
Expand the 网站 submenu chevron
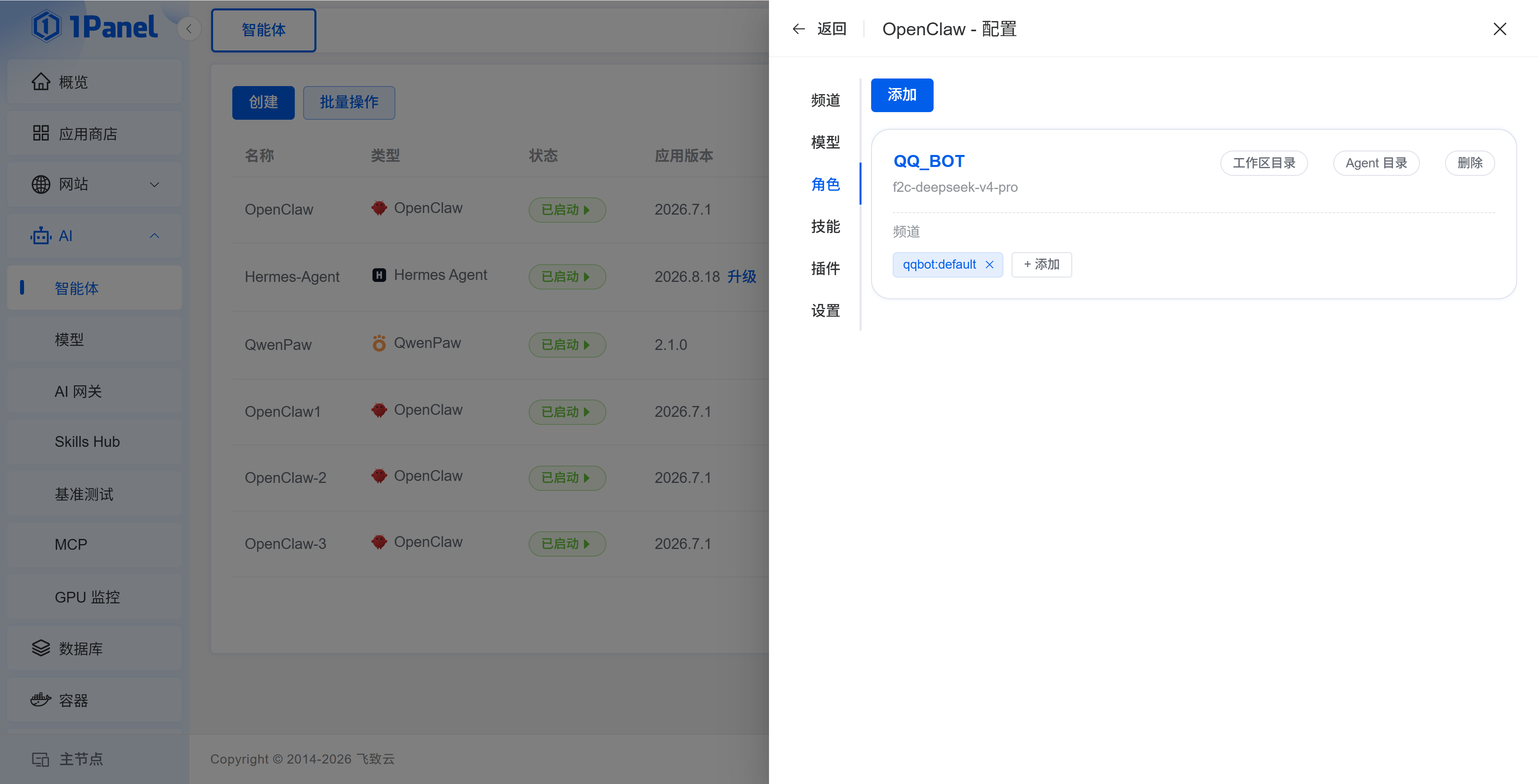tap(155, 185)
